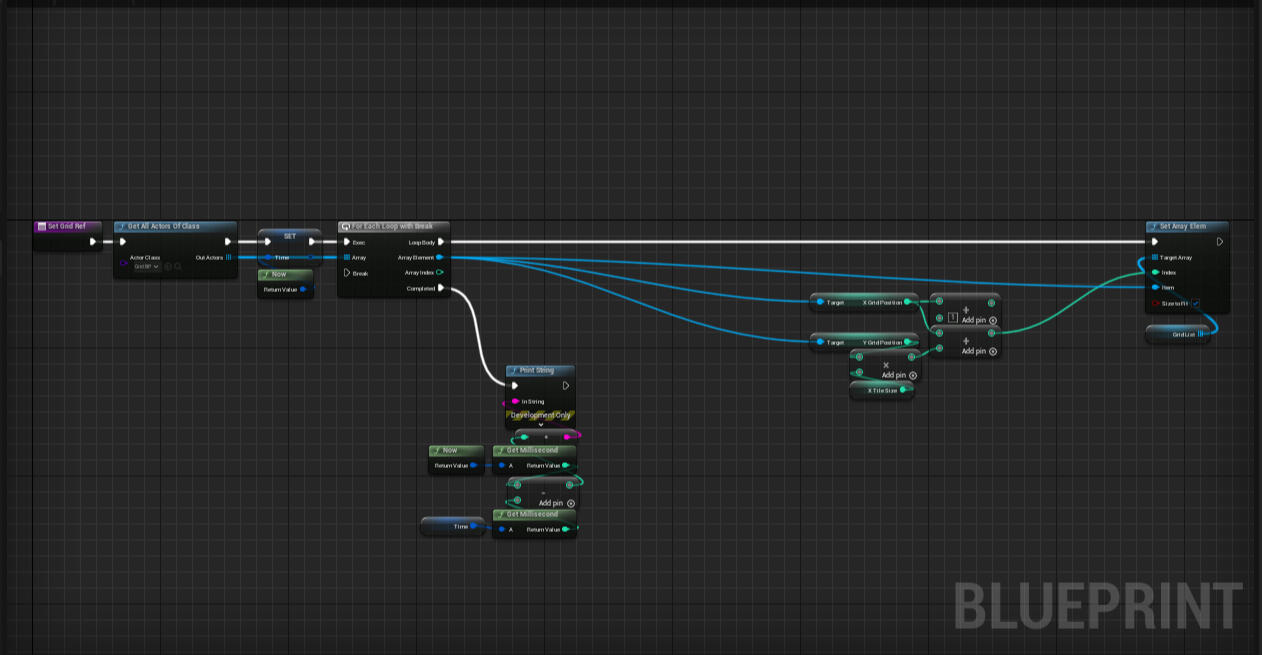
Task: Click the Completed exec pin on the loop
Action: pyautogui.click(x=441, y=288)
